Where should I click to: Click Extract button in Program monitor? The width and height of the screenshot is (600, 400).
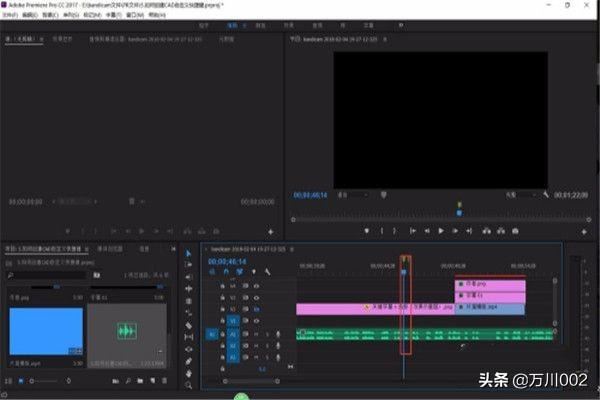click(501, 231)
